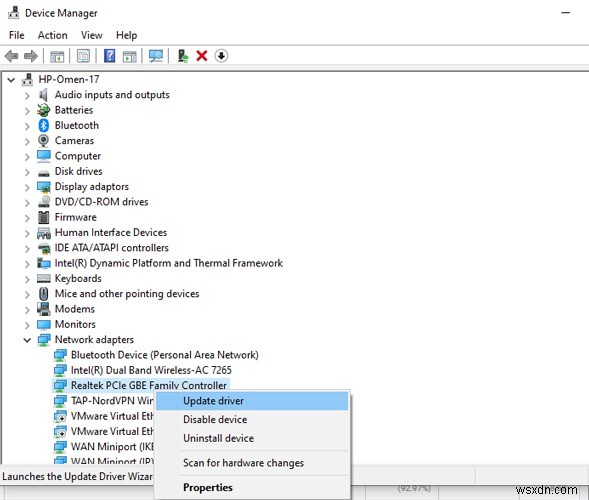This screenshot has width=589, height=500.
Task: Expand the Firmware category
Action: coord(27,218)
